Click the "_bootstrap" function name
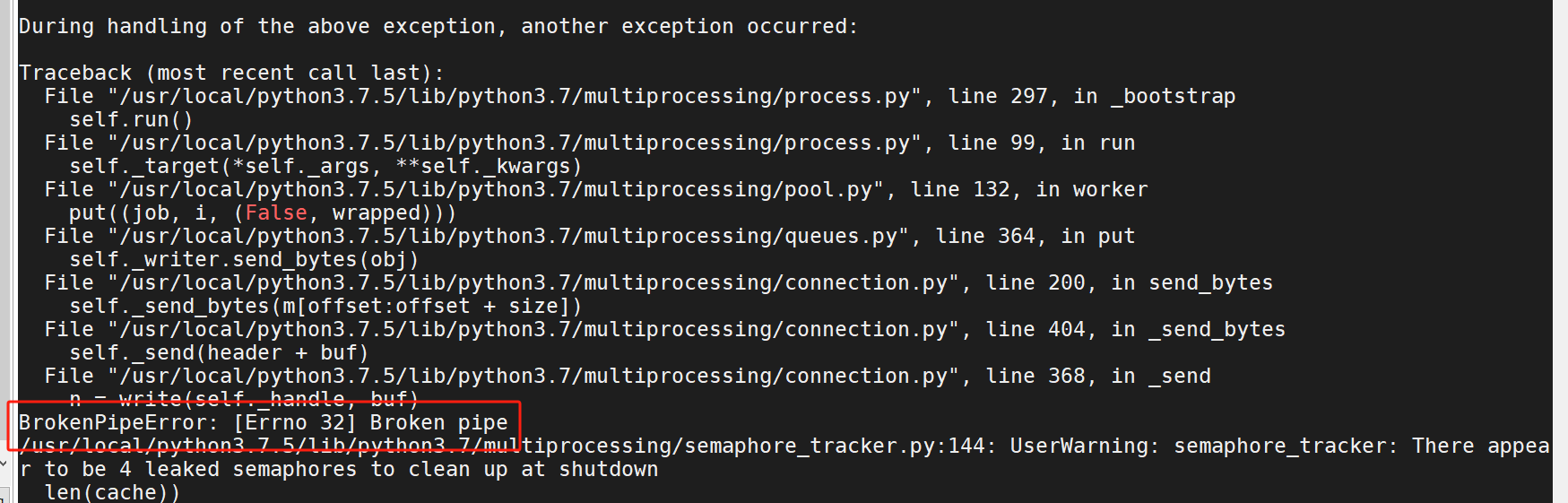This screenshot has width=1568, height=503. point(1173,96)
